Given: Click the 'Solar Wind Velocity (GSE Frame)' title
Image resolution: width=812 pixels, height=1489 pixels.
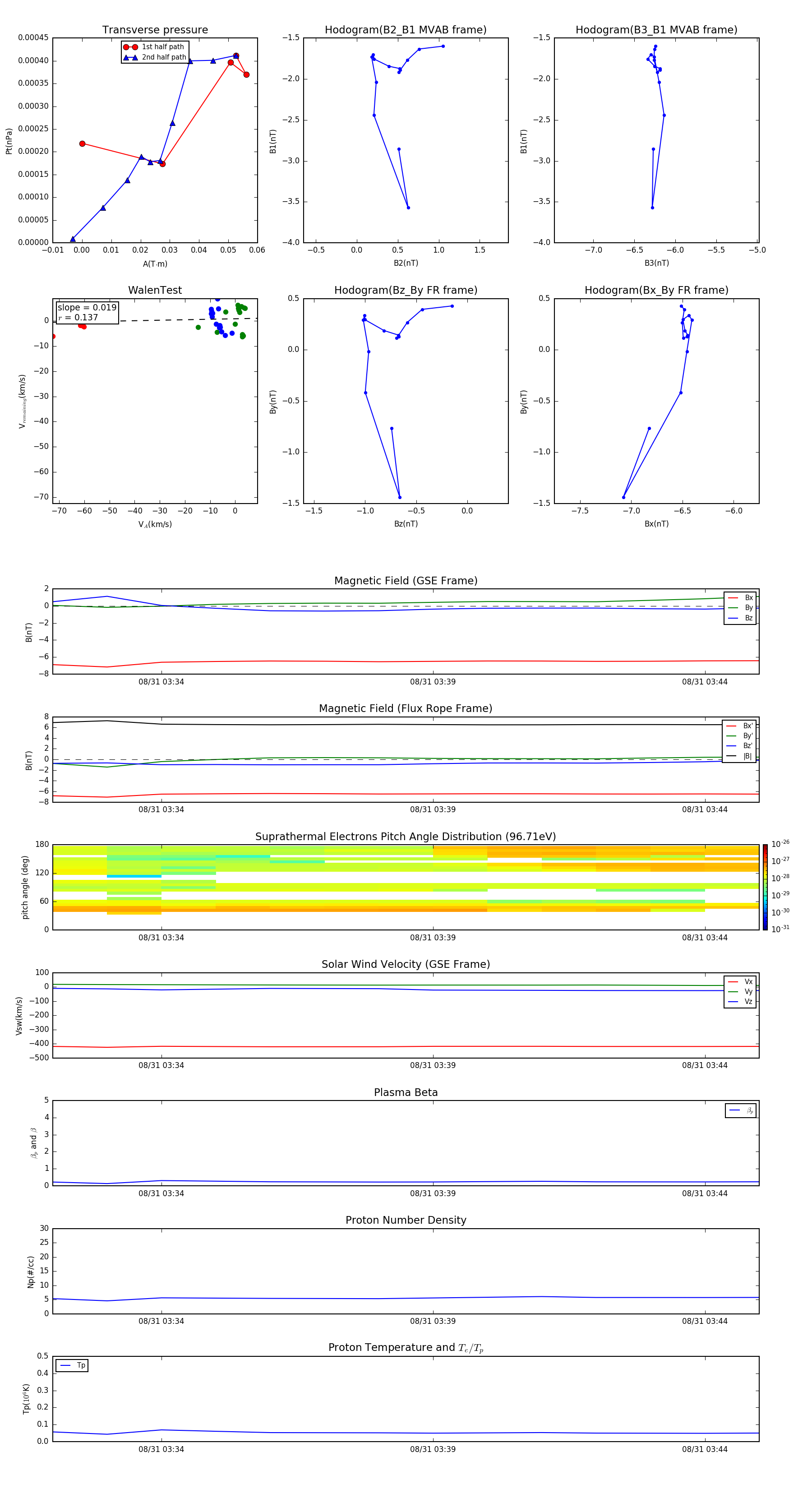Looking at the screenshot, I should pyautogui.click(x=406, y=965).
